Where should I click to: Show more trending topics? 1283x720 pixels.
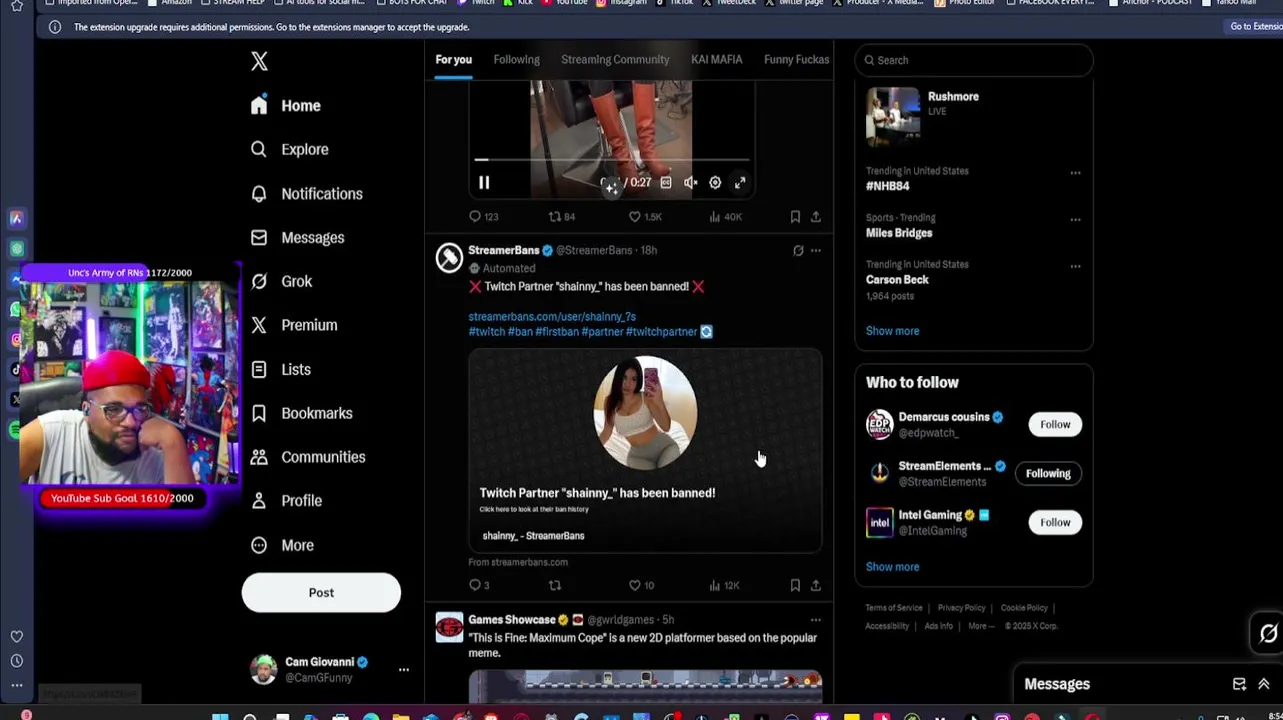coord(892,331)
